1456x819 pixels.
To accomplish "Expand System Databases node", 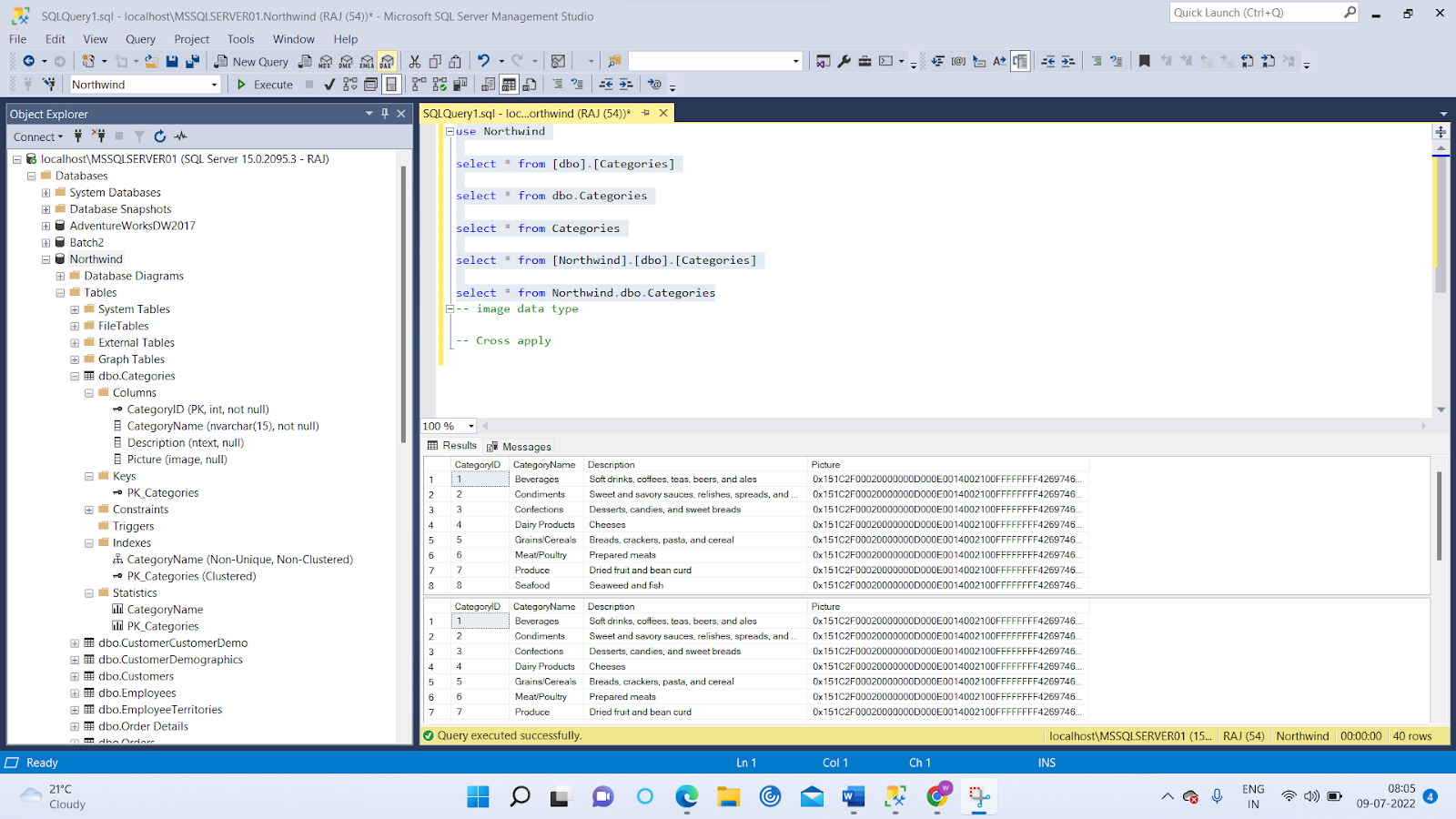I will [45, 193].
